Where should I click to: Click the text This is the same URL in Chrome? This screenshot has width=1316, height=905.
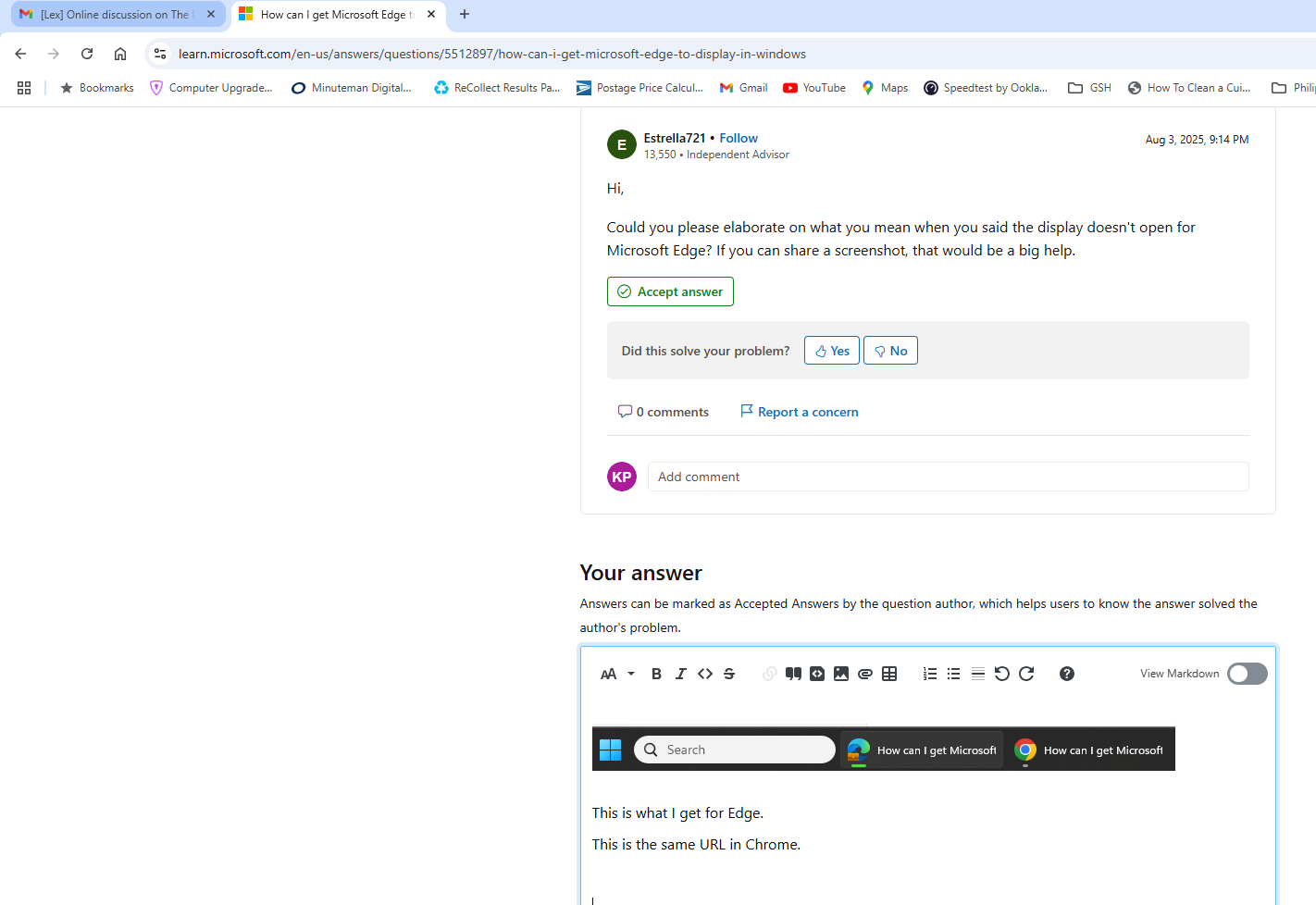click(696, 845)
